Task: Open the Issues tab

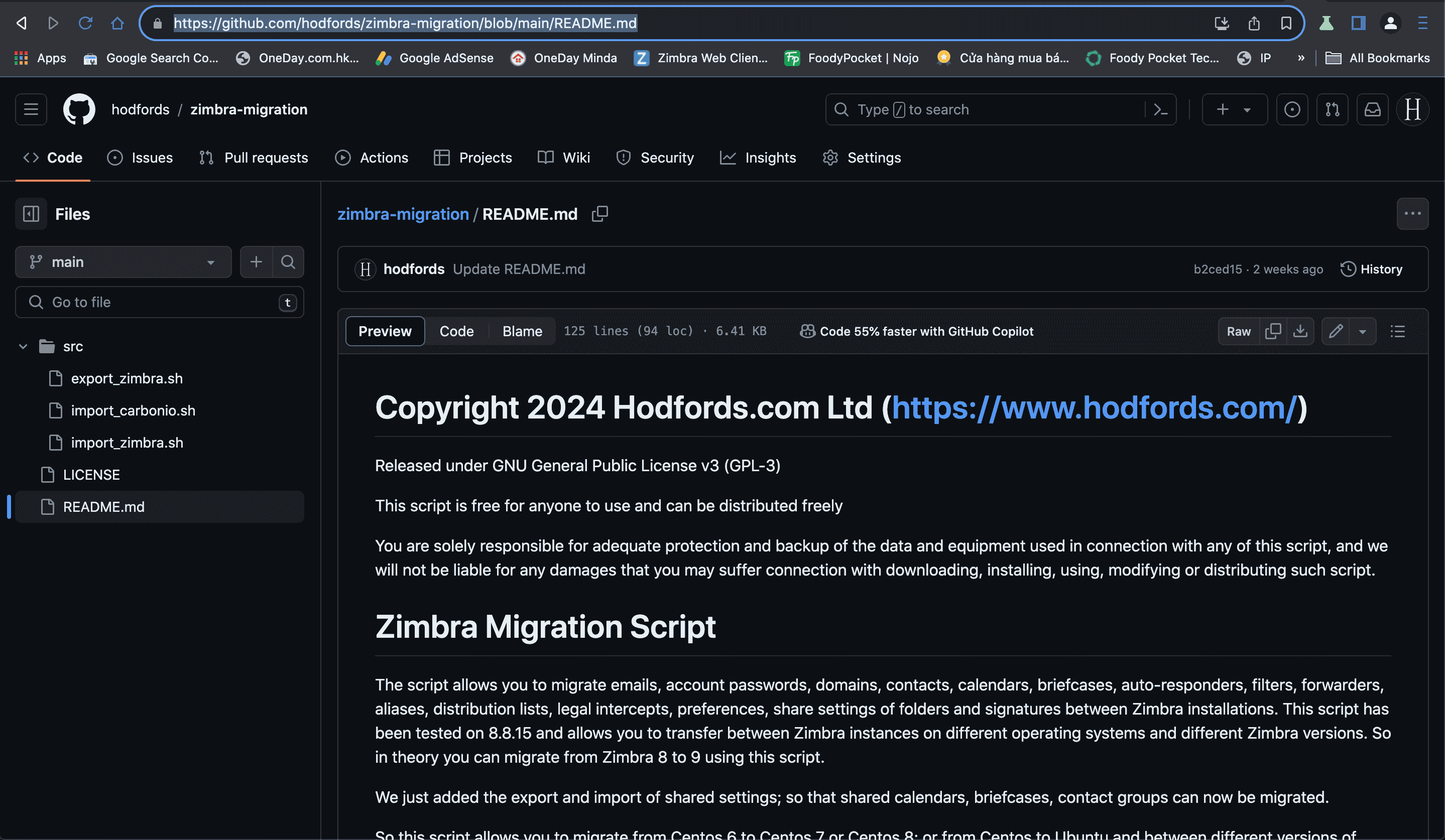Action: coord(140,158)
